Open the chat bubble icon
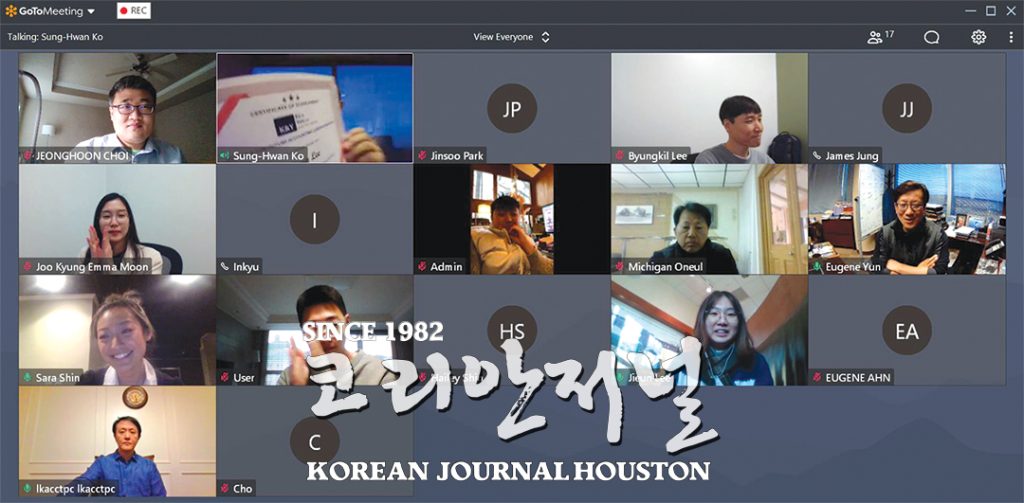The image size is (1024, 503). 931,37
